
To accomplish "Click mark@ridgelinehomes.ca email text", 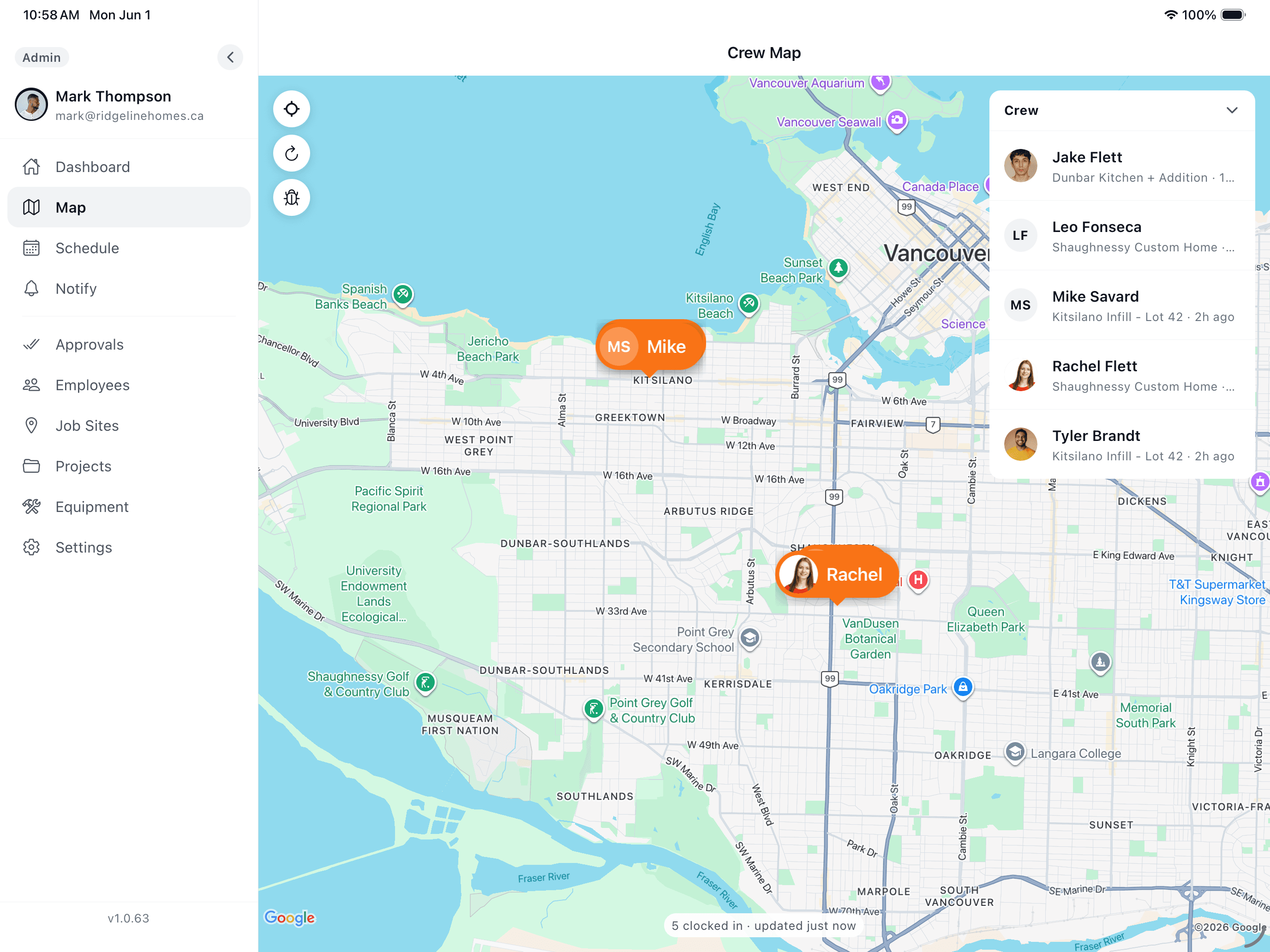I will point(130,116).
